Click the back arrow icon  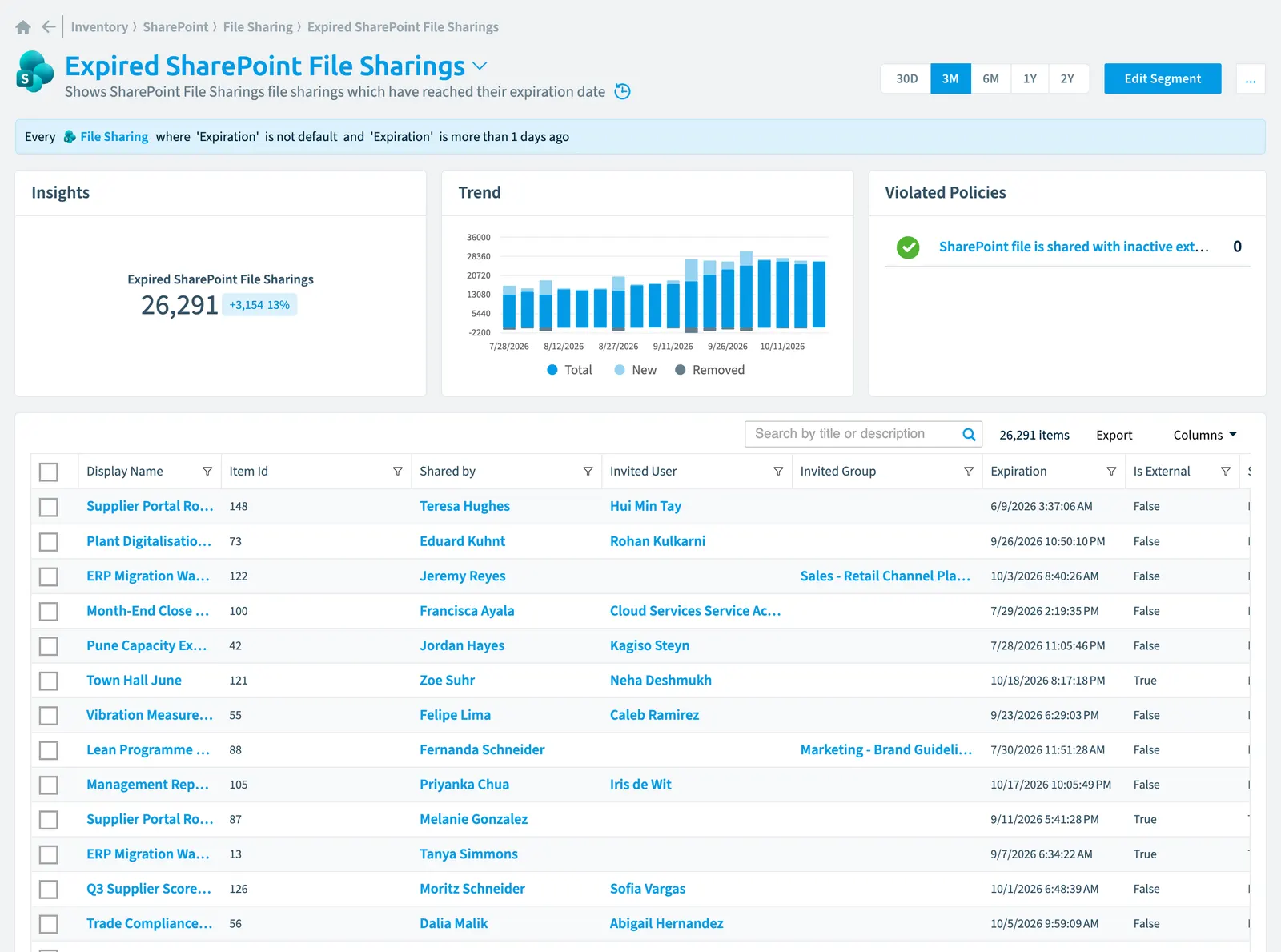pyautogui.click(x=49, y=27)
